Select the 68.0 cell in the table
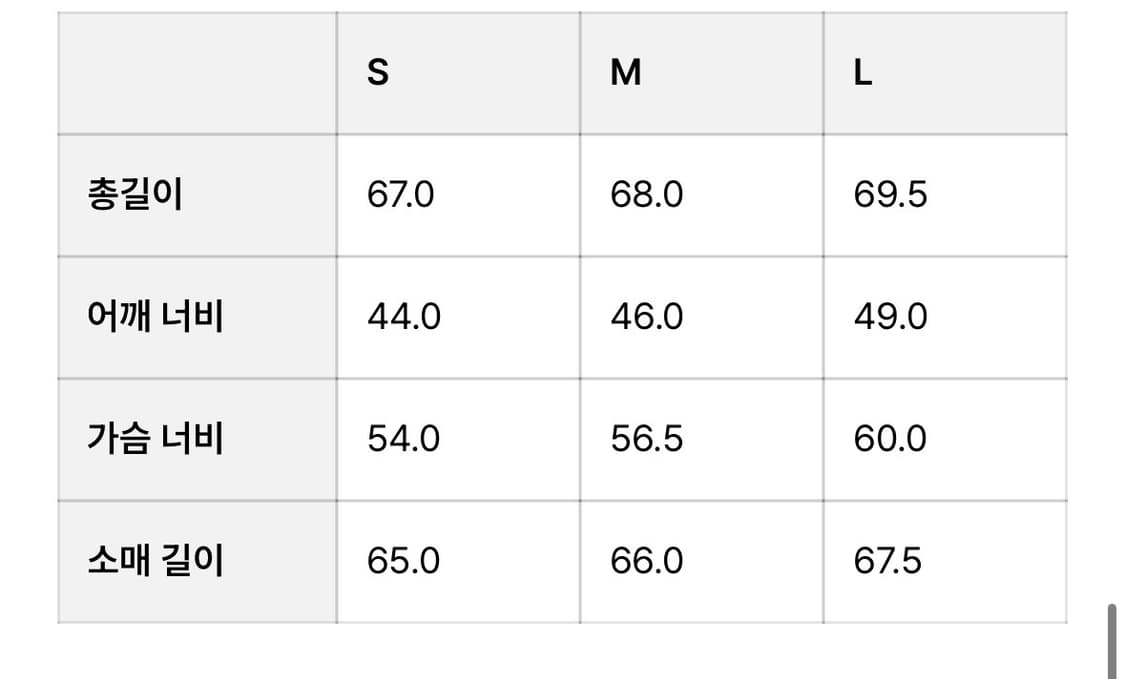This screenshot has width=1125, height=679. click(647, 195)
